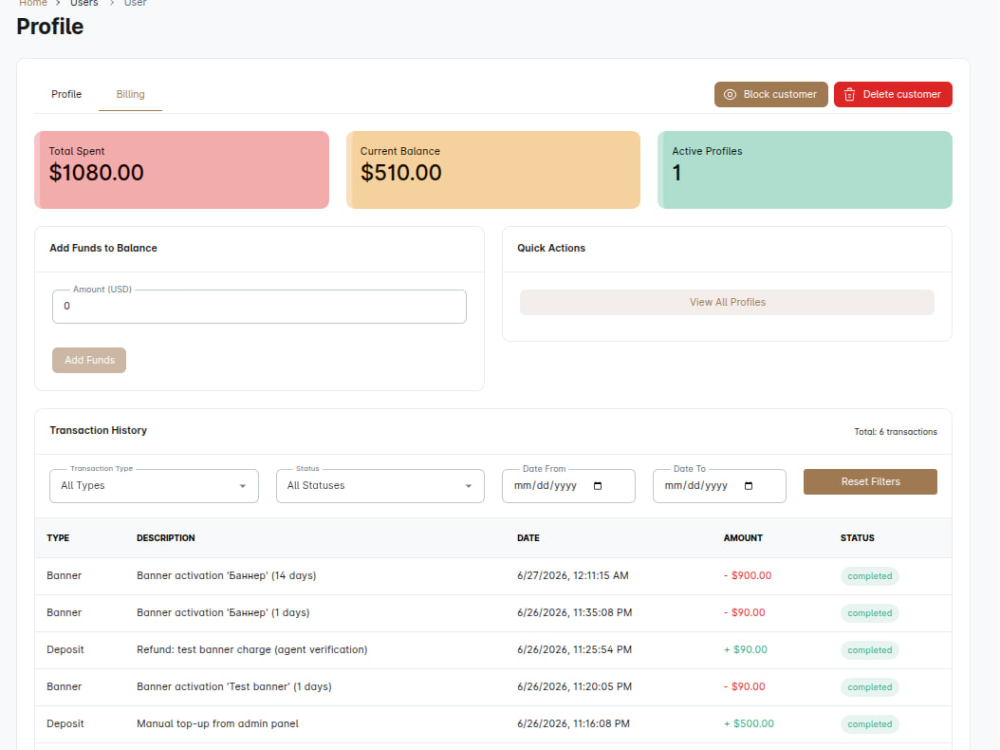This screenshot has width=1000, height=750.
Task: Click the Block customer button
Action: tap(770, 94)
